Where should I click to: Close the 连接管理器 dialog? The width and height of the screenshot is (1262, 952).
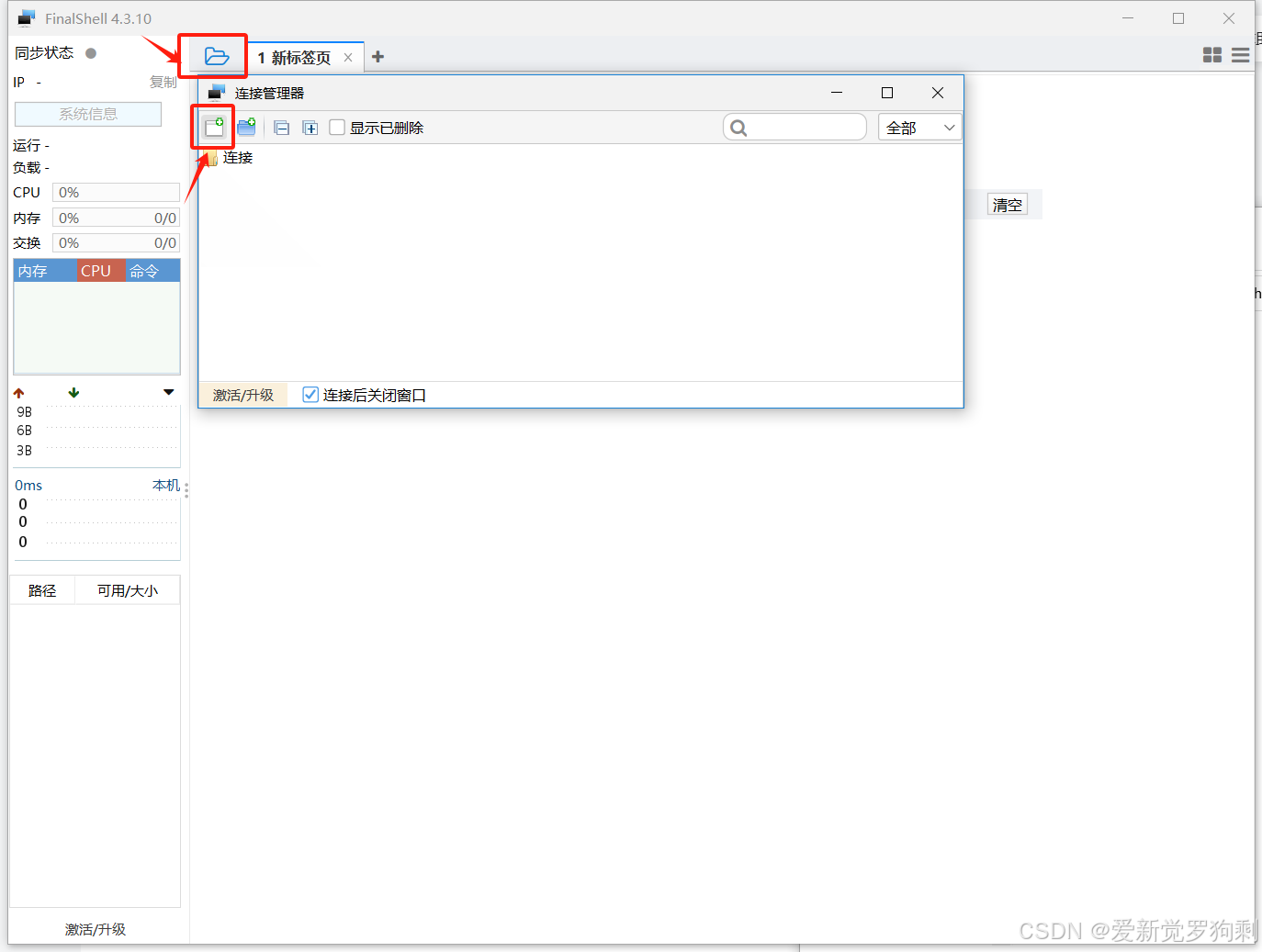coord(938,93)
